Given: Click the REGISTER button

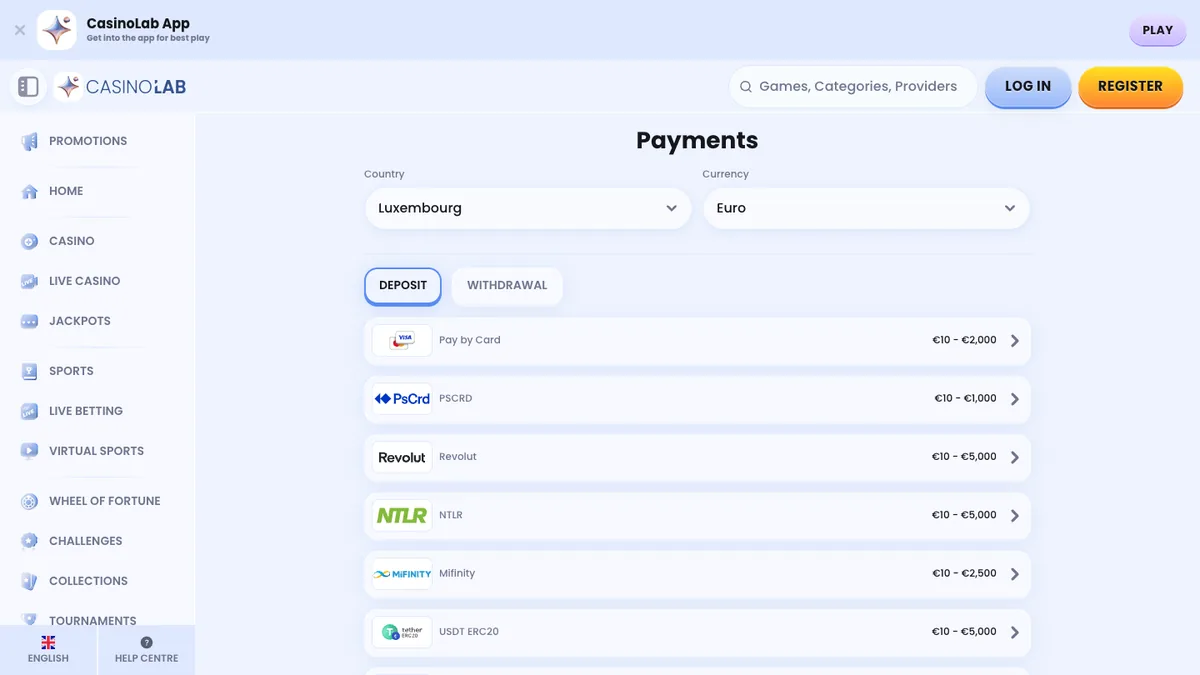Looking at the screenshot, I should pyautogui.click(x=1130, y=87).
